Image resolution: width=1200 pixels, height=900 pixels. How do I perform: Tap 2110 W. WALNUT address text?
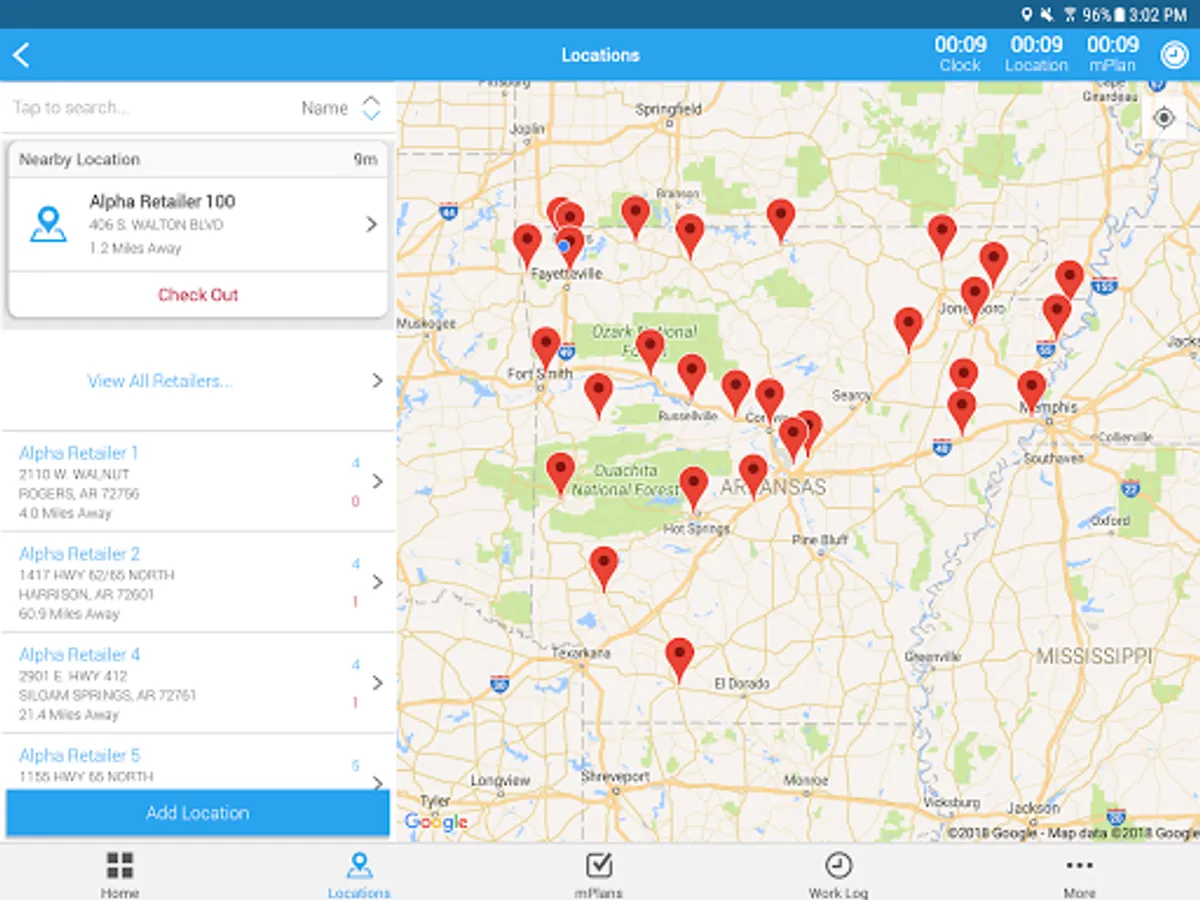tap(74, 474)
